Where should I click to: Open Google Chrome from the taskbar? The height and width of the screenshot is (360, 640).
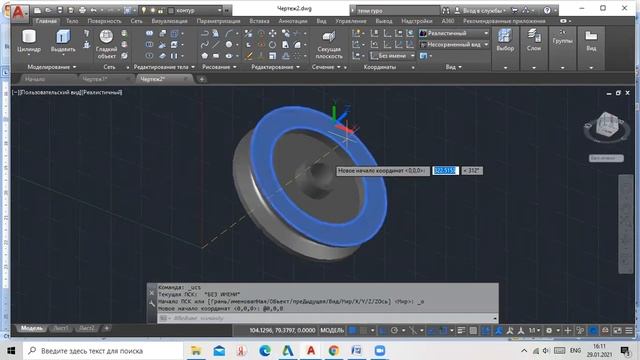click(x=333, y=351)
